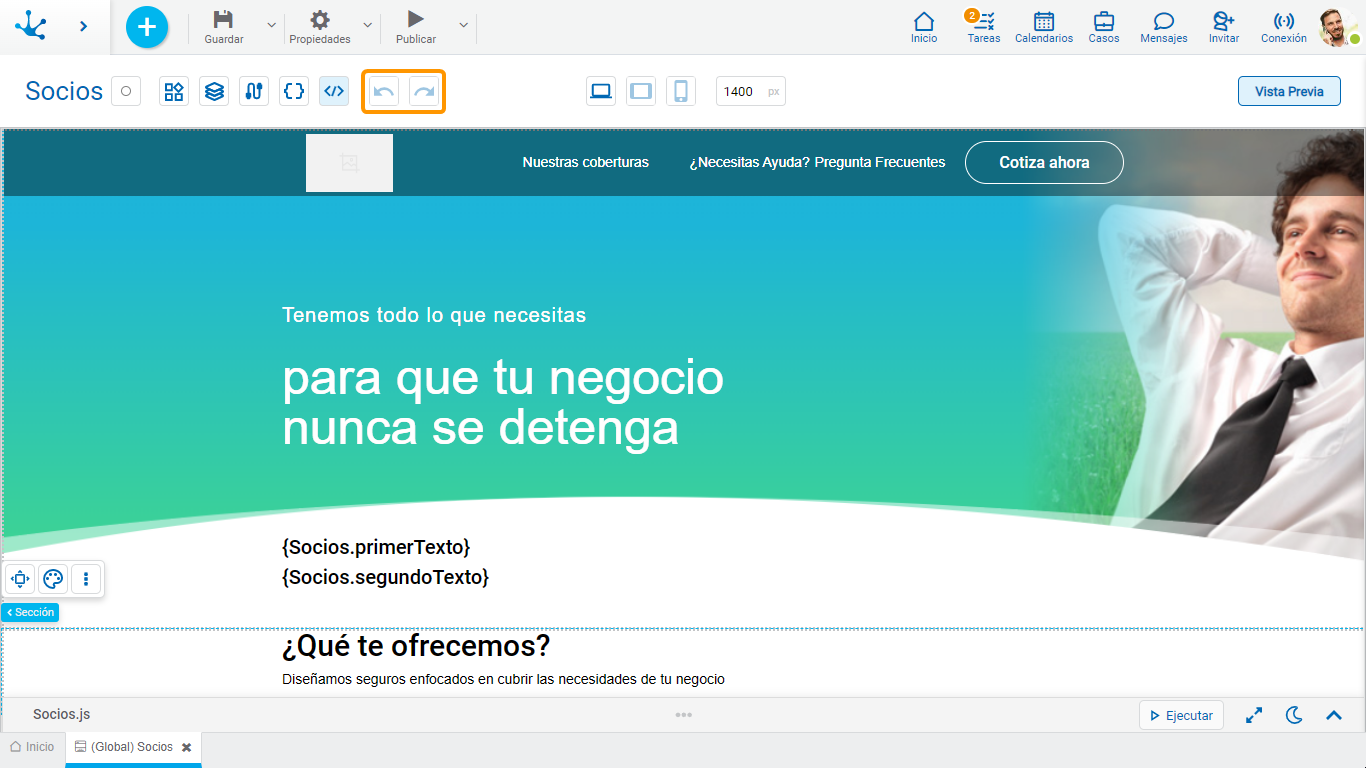Expand the Propiedades dropdown arrow
Viewport: 1366px width, 768px height.
pos(367,25)
